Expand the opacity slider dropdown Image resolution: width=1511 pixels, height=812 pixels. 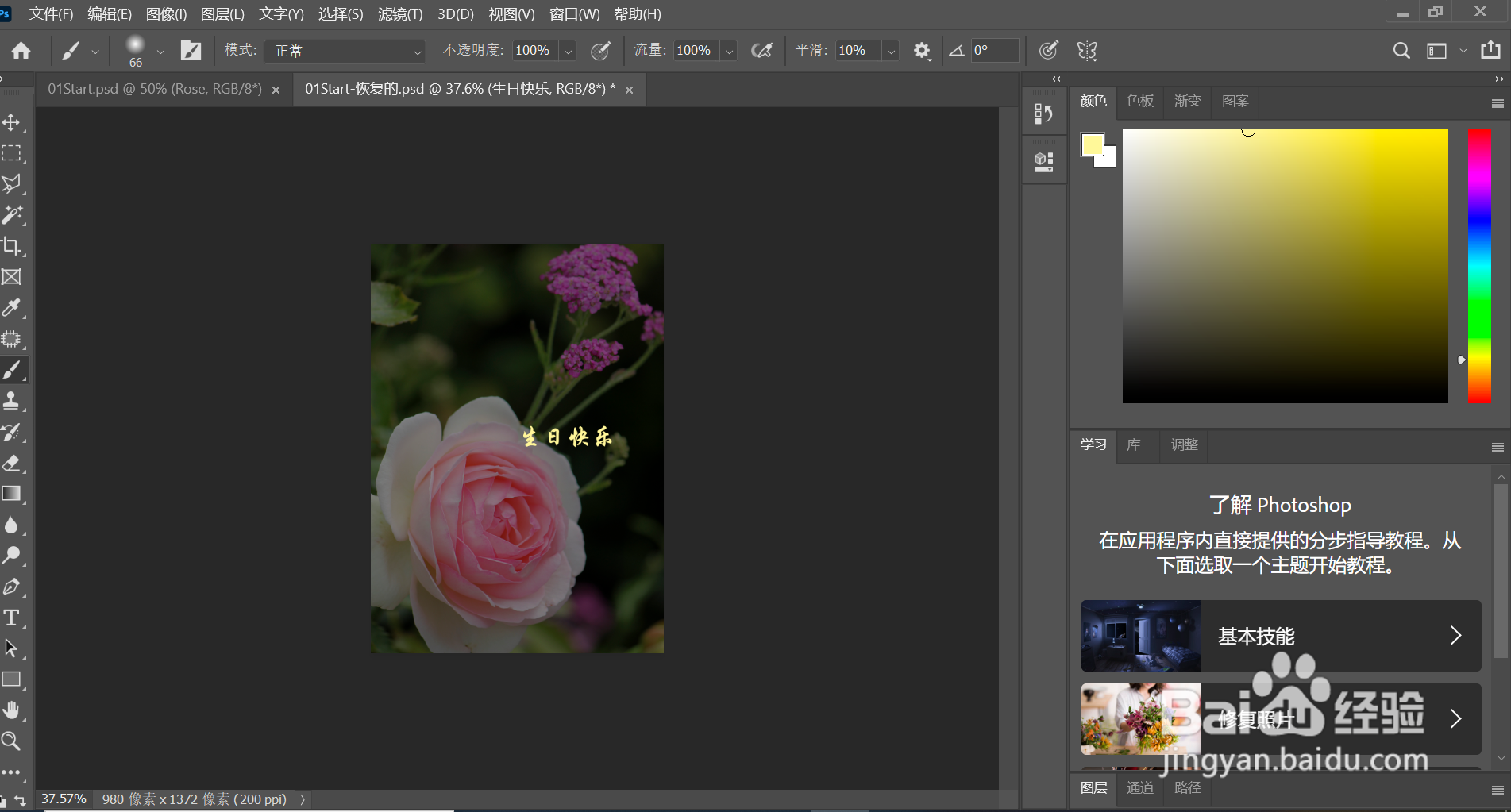[568, 51]
